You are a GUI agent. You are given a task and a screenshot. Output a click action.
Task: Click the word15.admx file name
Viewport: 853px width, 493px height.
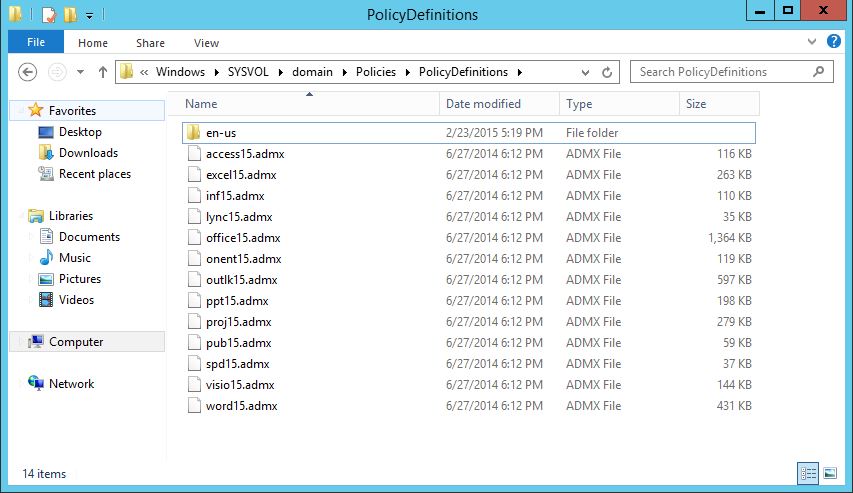242,406
